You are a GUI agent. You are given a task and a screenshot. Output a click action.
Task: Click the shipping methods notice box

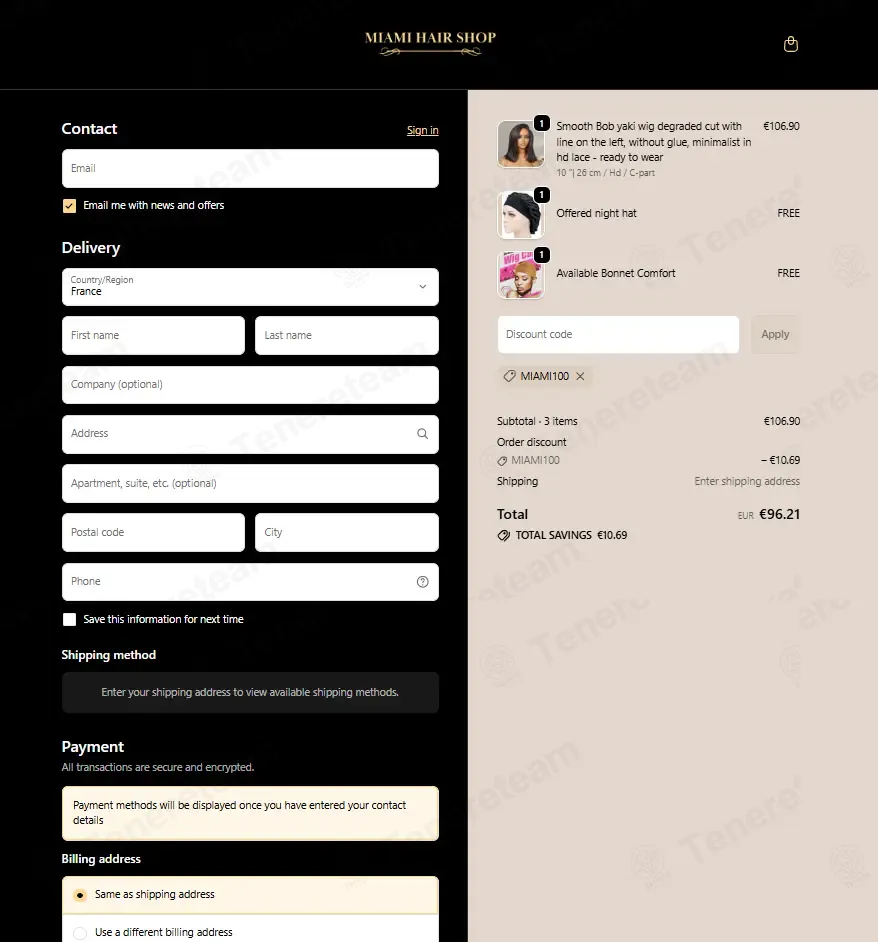tap(250, 693)
